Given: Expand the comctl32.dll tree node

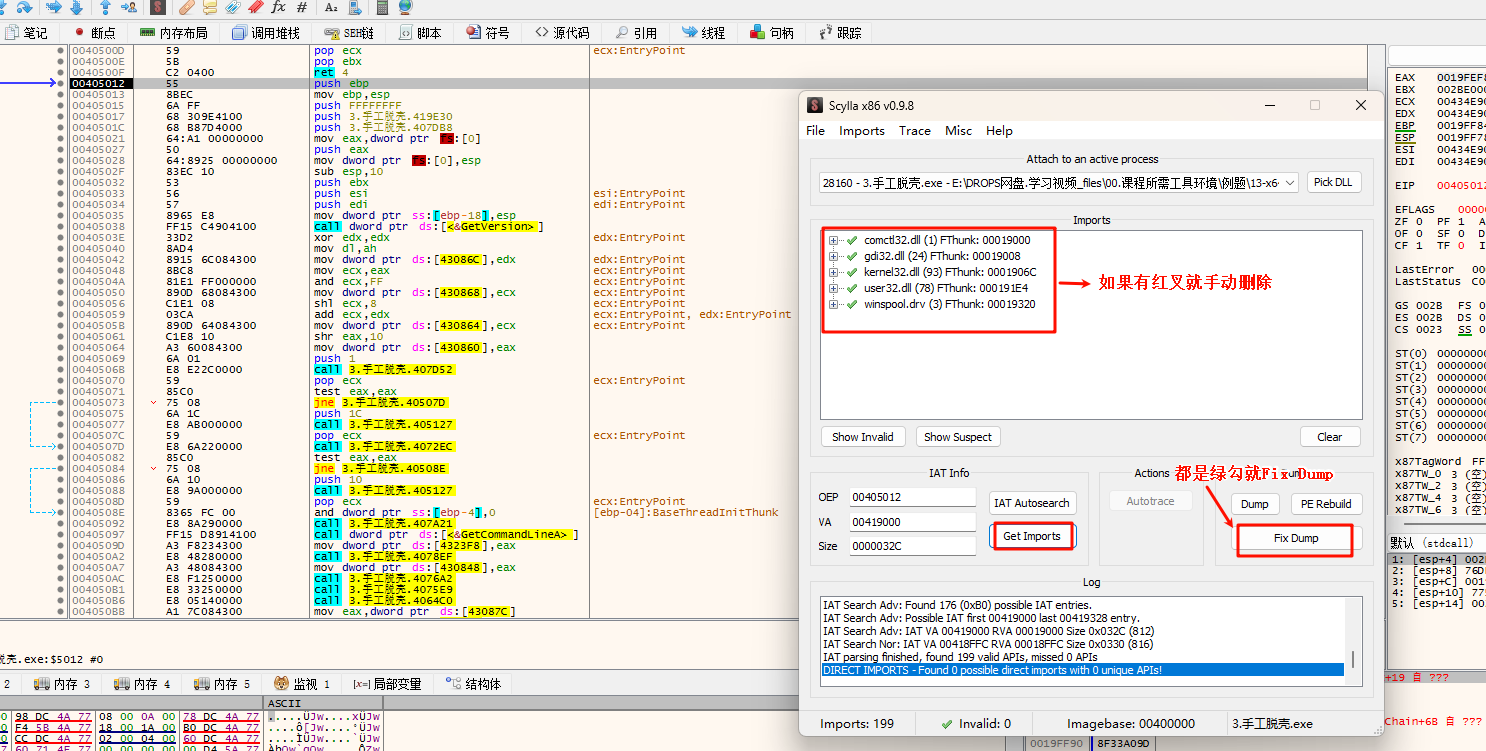Looking at the screenshot, I should coord(833,240).
